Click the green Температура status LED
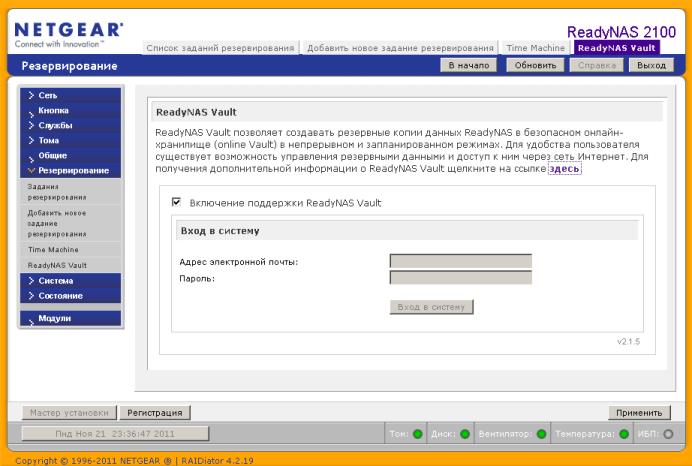Screen dimensions: 692x466 coord(624,434)
